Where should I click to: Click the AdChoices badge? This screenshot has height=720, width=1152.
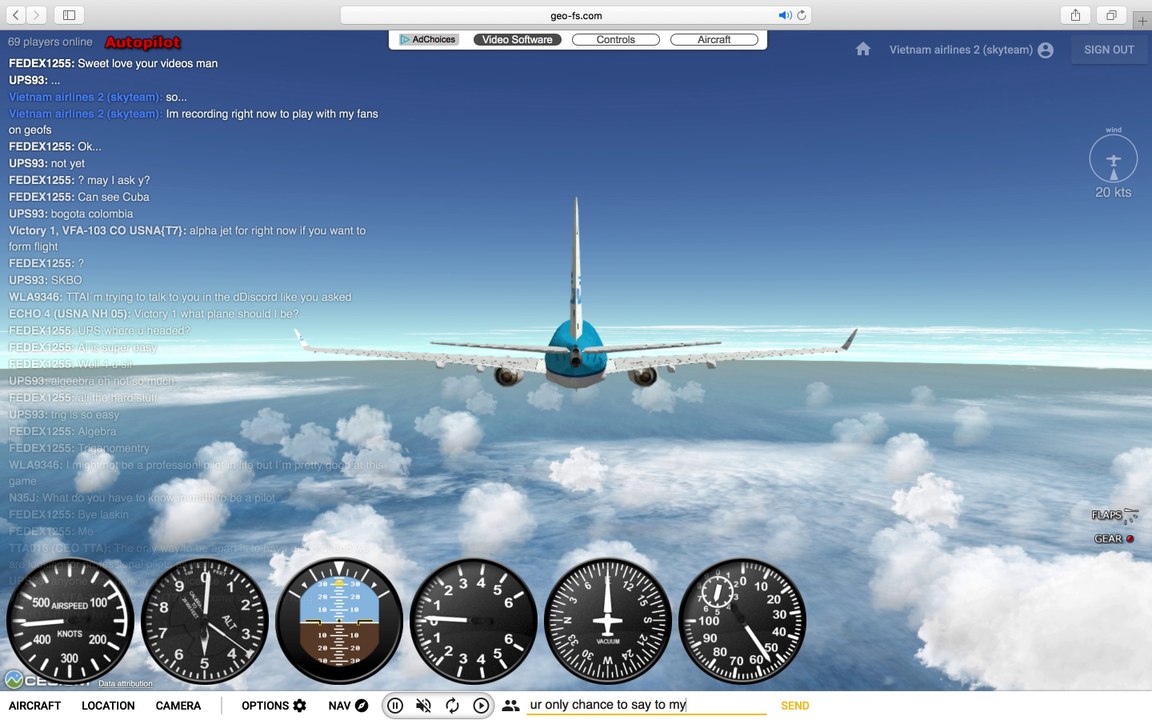click(x=428, y=40)
